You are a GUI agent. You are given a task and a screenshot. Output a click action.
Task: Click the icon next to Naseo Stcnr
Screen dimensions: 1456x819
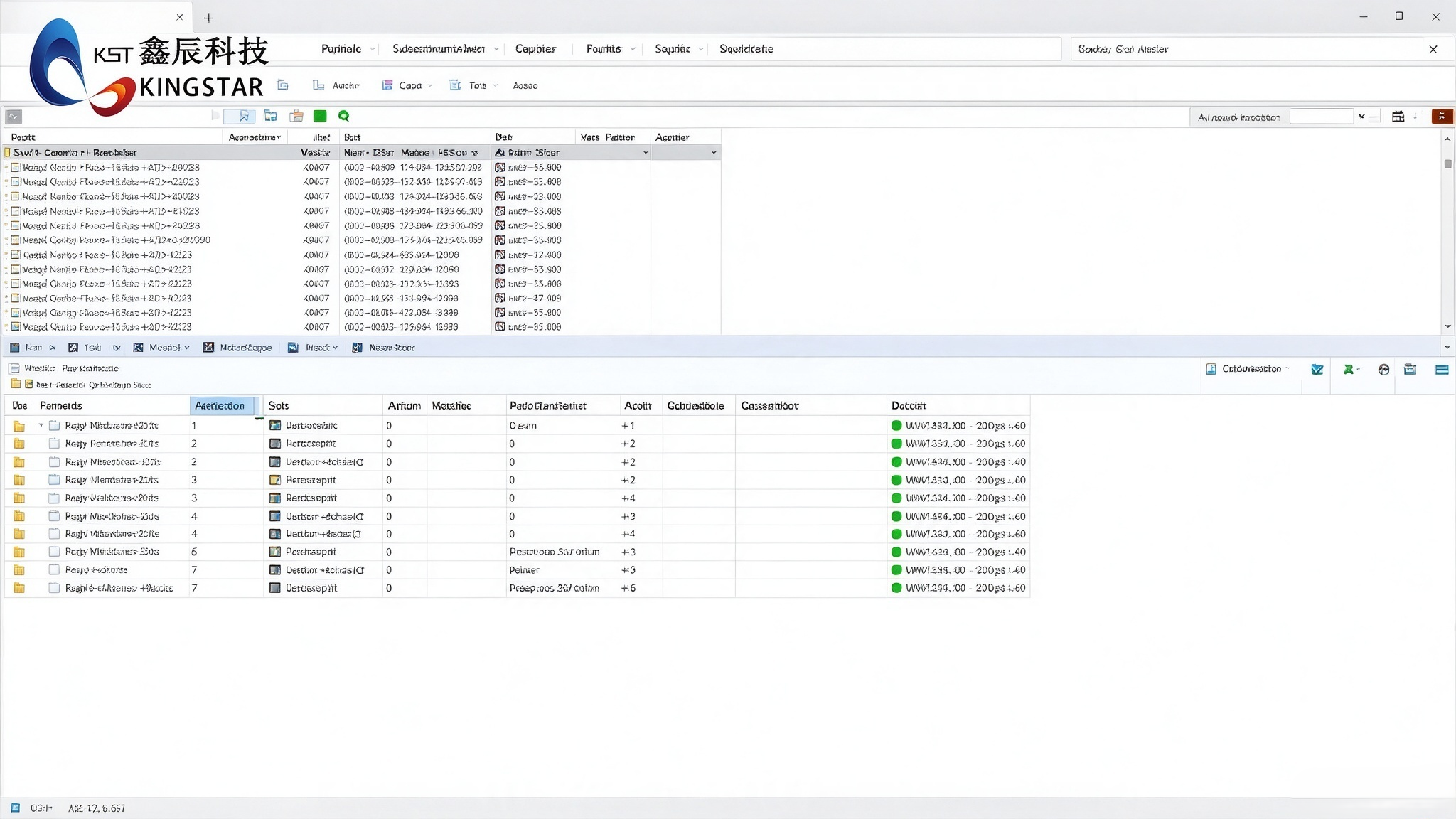(358, 348)
